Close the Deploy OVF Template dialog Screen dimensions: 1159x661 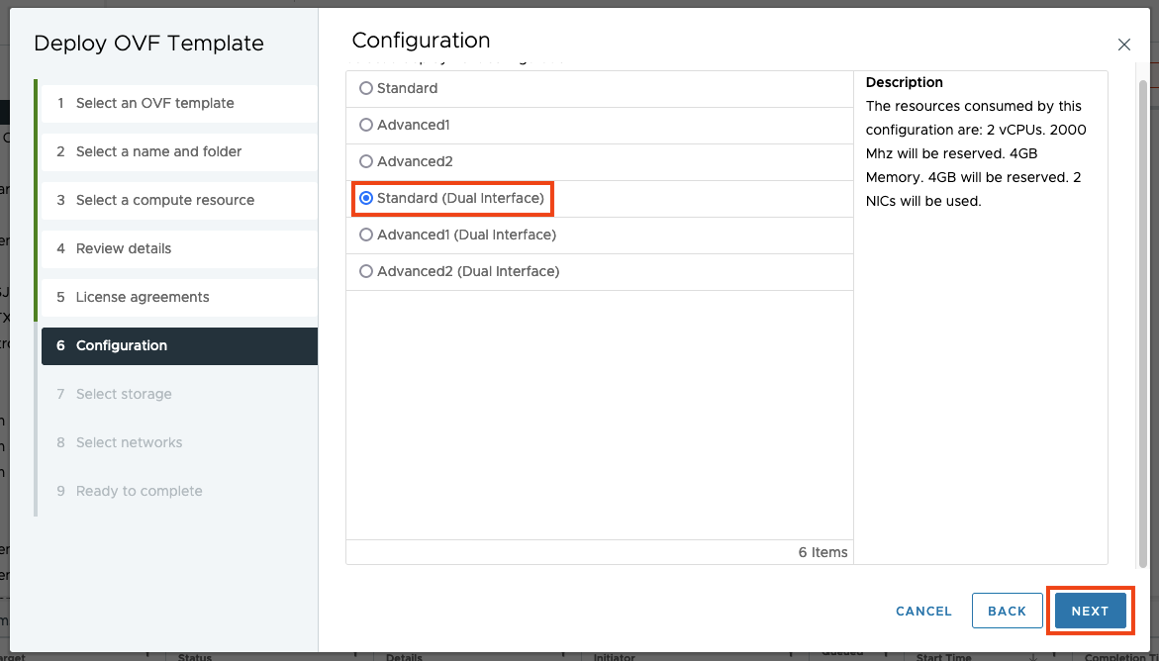click(1123, 44)
